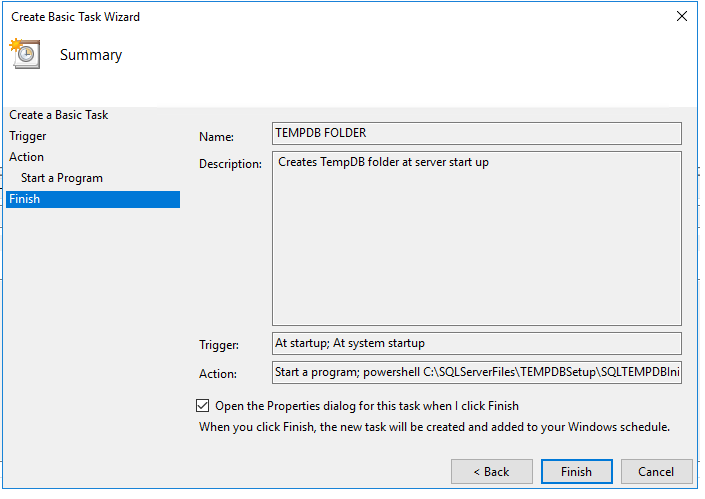Click the Summary heading
The width and height of the screenshot is (705, 499).
[x=91, y=55]
